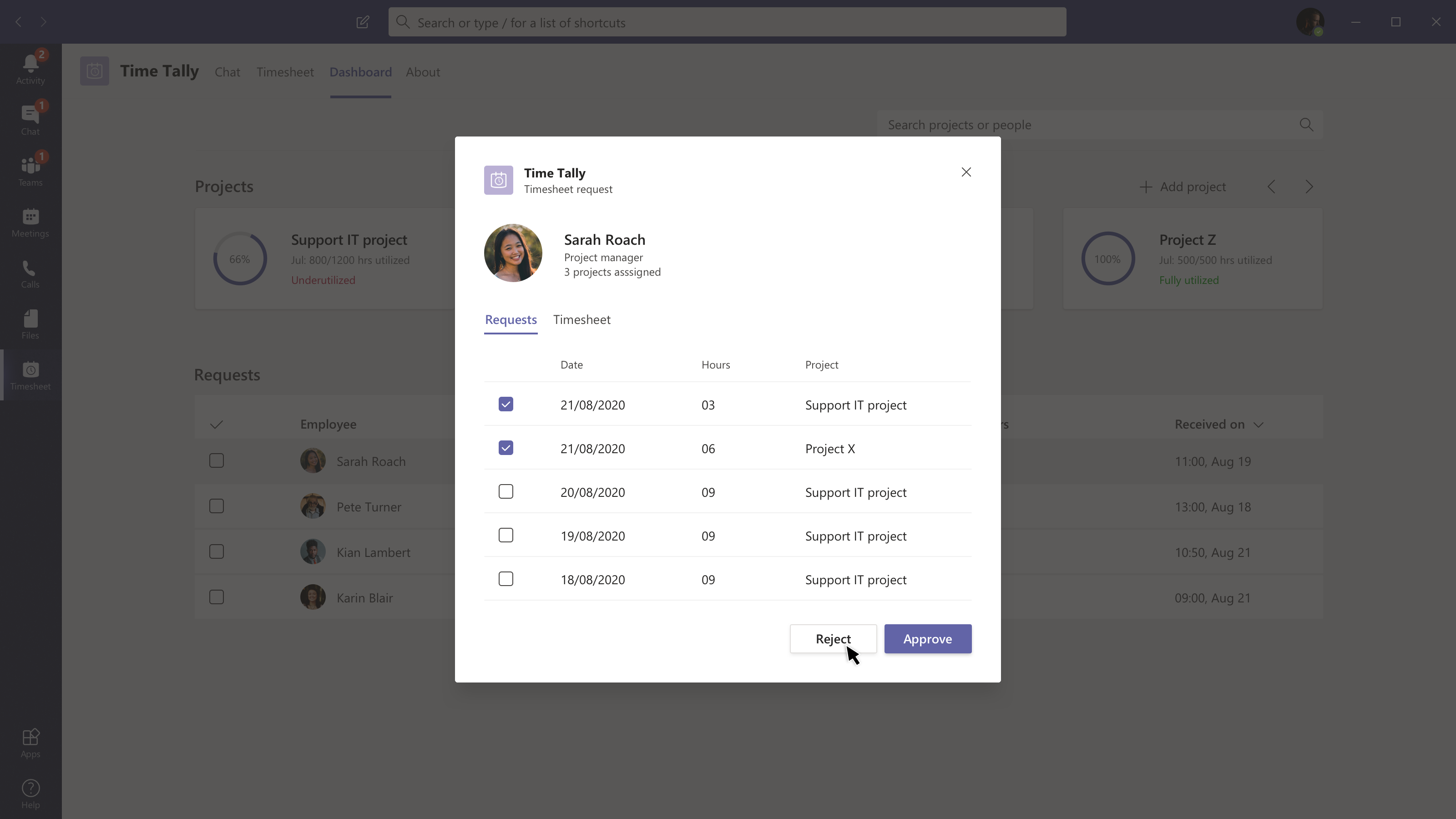Click the 'Fully utilized' status label
The image size is (1456, 819).
tap(1188, 280)
